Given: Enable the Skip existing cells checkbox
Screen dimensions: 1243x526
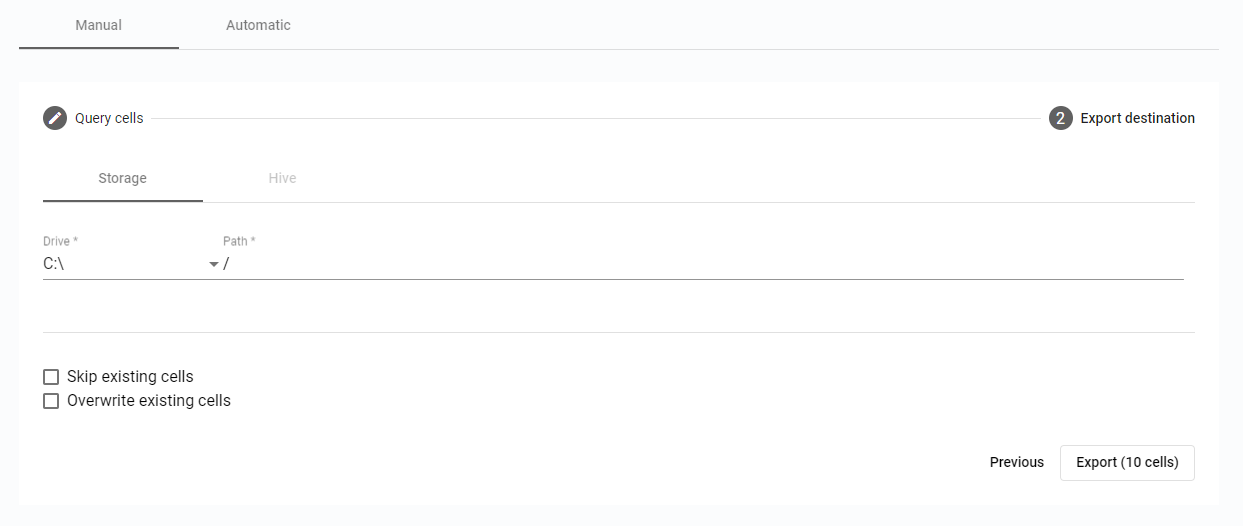Looking at the screenshot, I should (x=51, y=377).
